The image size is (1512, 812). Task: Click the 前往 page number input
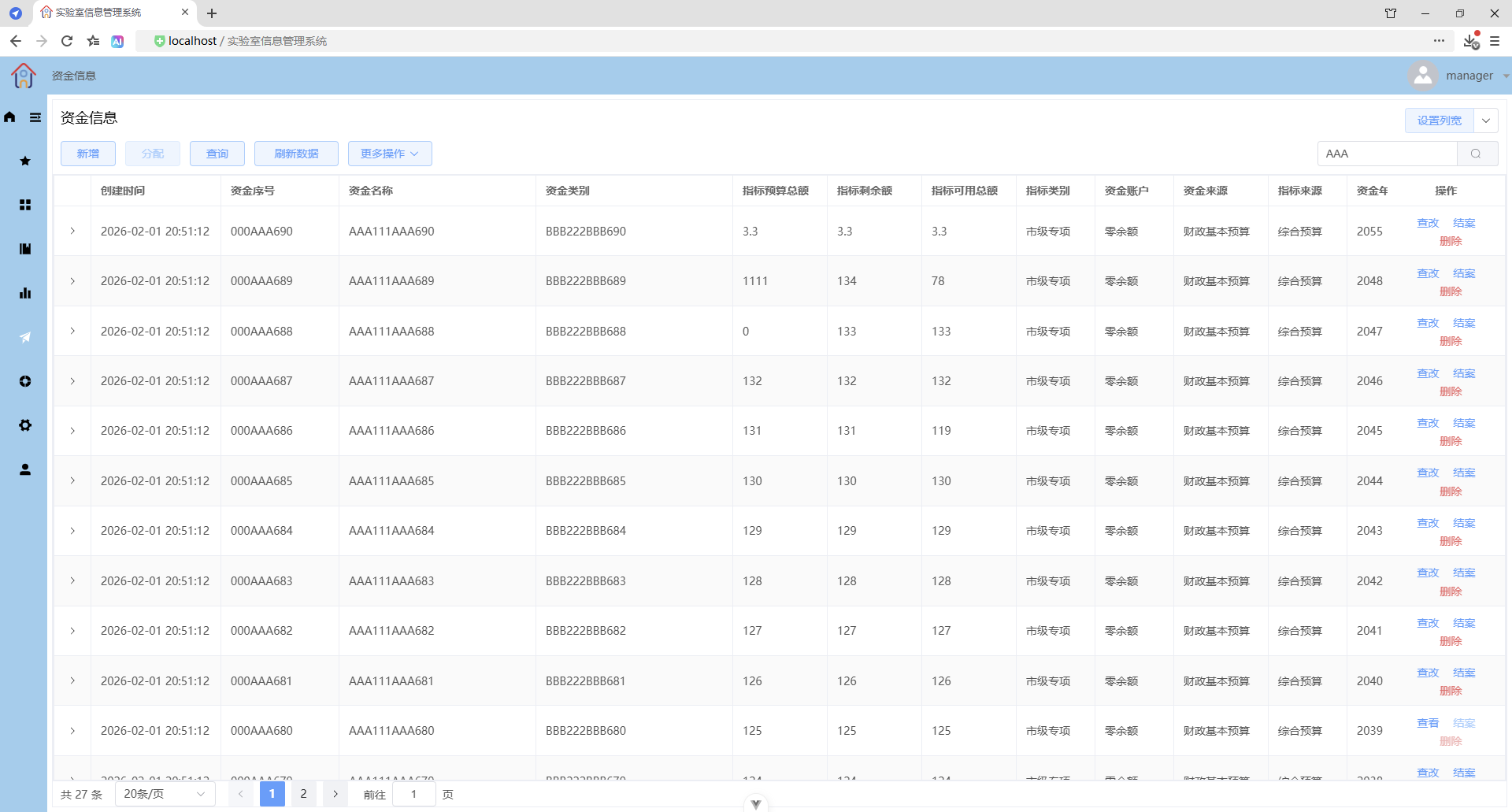(413, 794)
